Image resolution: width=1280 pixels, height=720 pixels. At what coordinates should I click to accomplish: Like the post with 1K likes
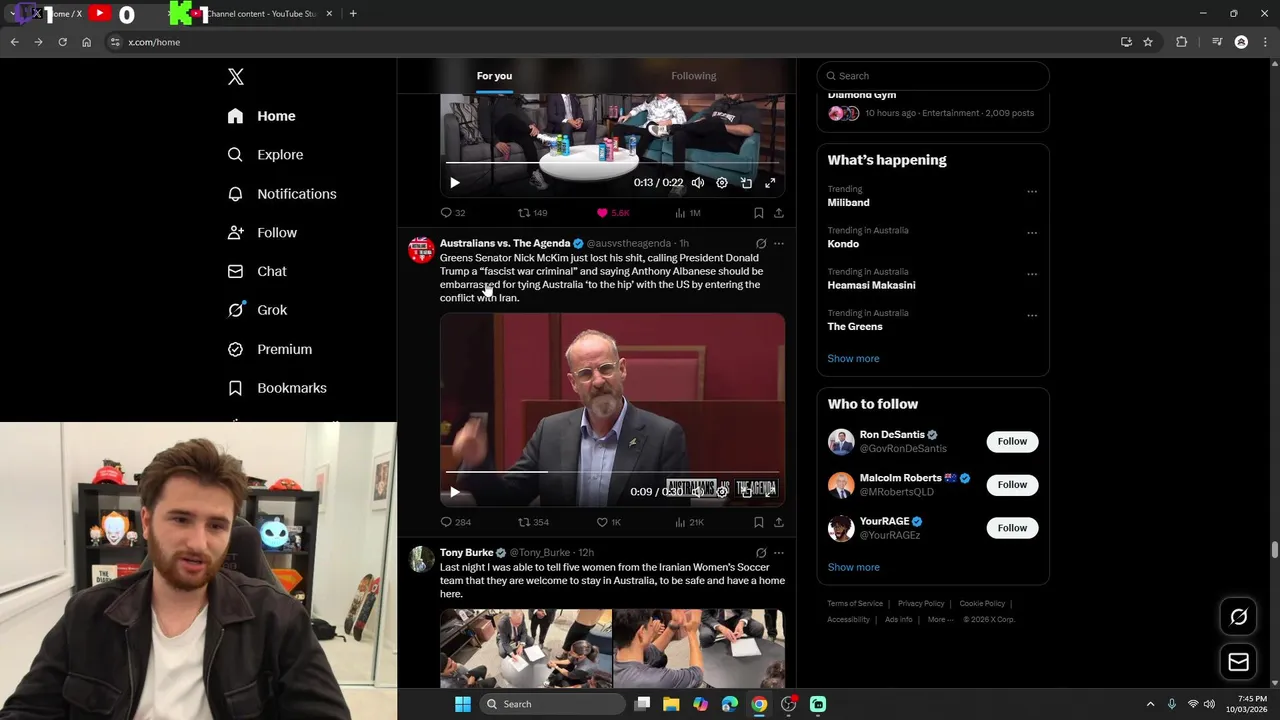coord(609,522)
